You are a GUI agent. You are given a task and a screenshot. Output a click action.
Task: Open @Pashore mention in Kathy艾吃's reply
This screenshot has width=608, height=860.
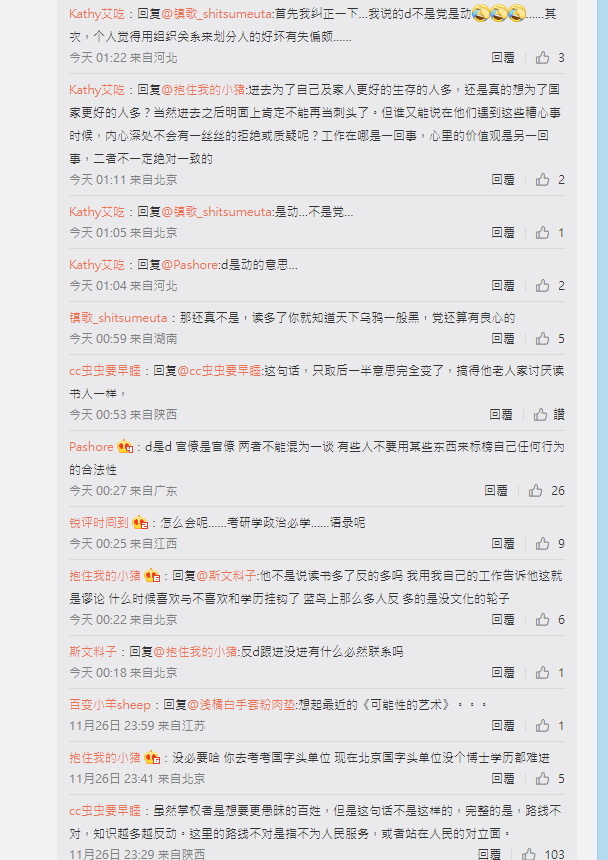coord(189,265)
